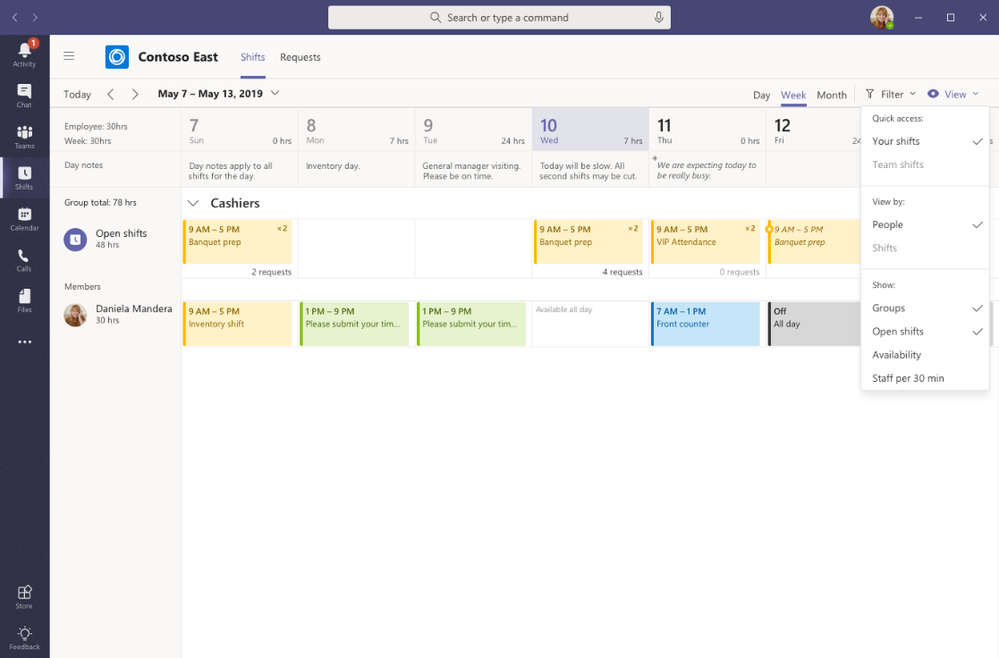The height and width of the screenshot is (658, 999).
Task: Show more apps ellipsis in sidebar
Action: click(x=24, y=342)
